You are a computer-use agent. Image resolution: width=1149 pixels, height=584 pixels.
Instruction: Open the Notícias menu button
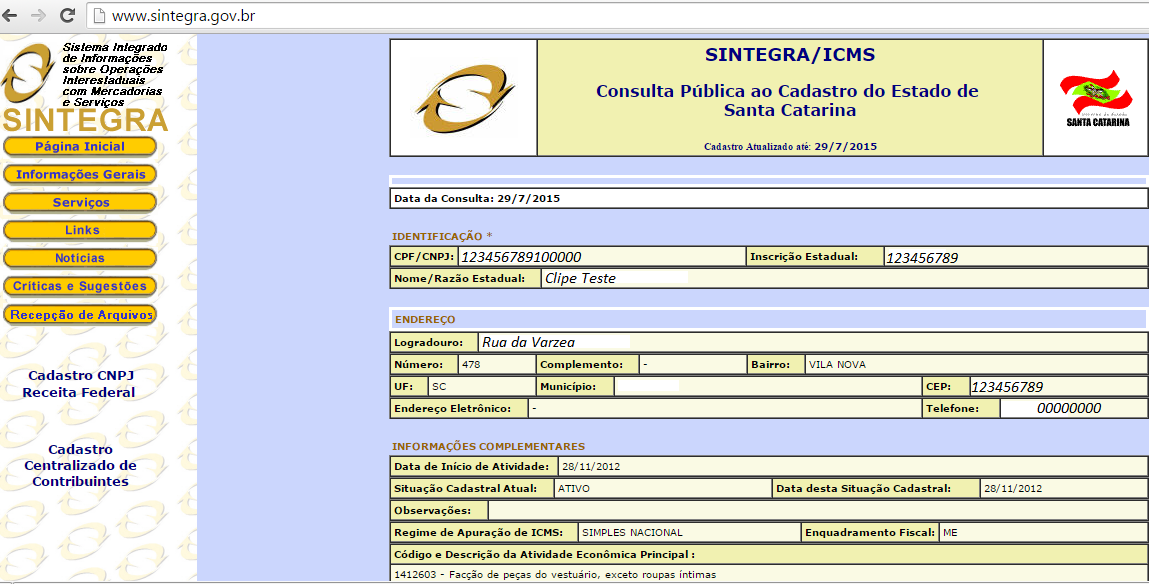(x=80, y=258)
